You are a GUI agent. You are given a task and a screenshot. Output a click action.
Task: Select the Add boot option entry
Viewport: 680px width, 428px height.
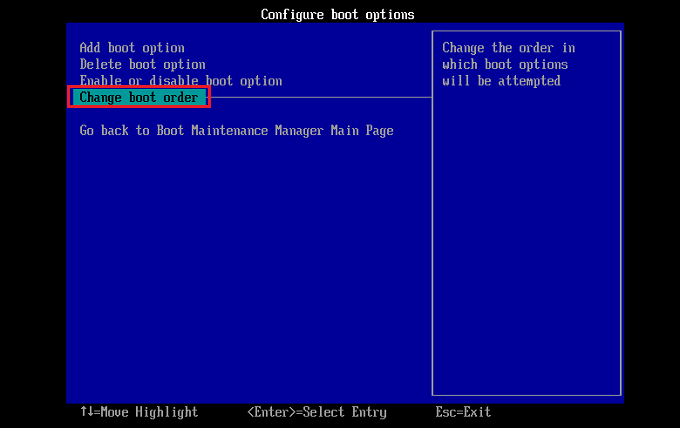[x=132, y=48]
